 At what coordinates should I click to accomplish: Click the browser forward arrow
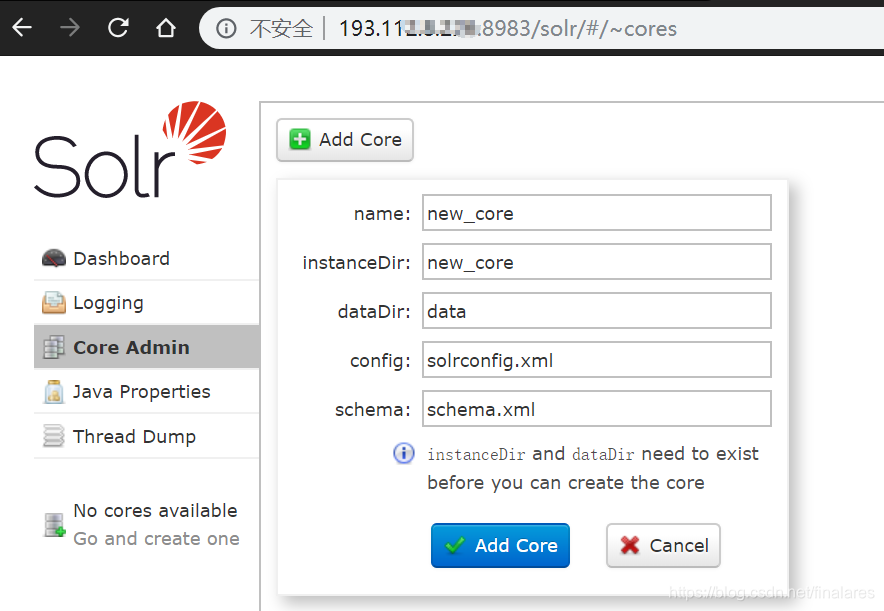[x=70, y=27]
